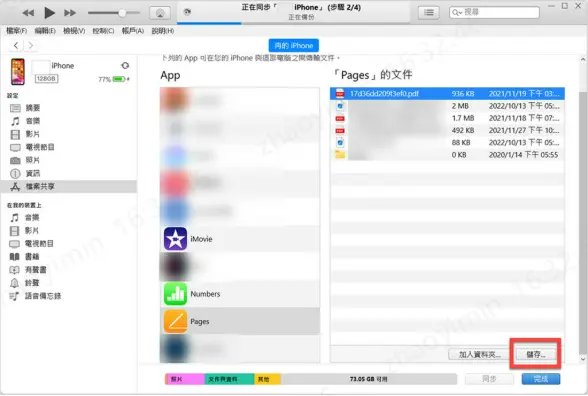Select the 17d36dd209f3ef0.pdf file
Viewport: 588px width, 396px height.
pos(447,93)
